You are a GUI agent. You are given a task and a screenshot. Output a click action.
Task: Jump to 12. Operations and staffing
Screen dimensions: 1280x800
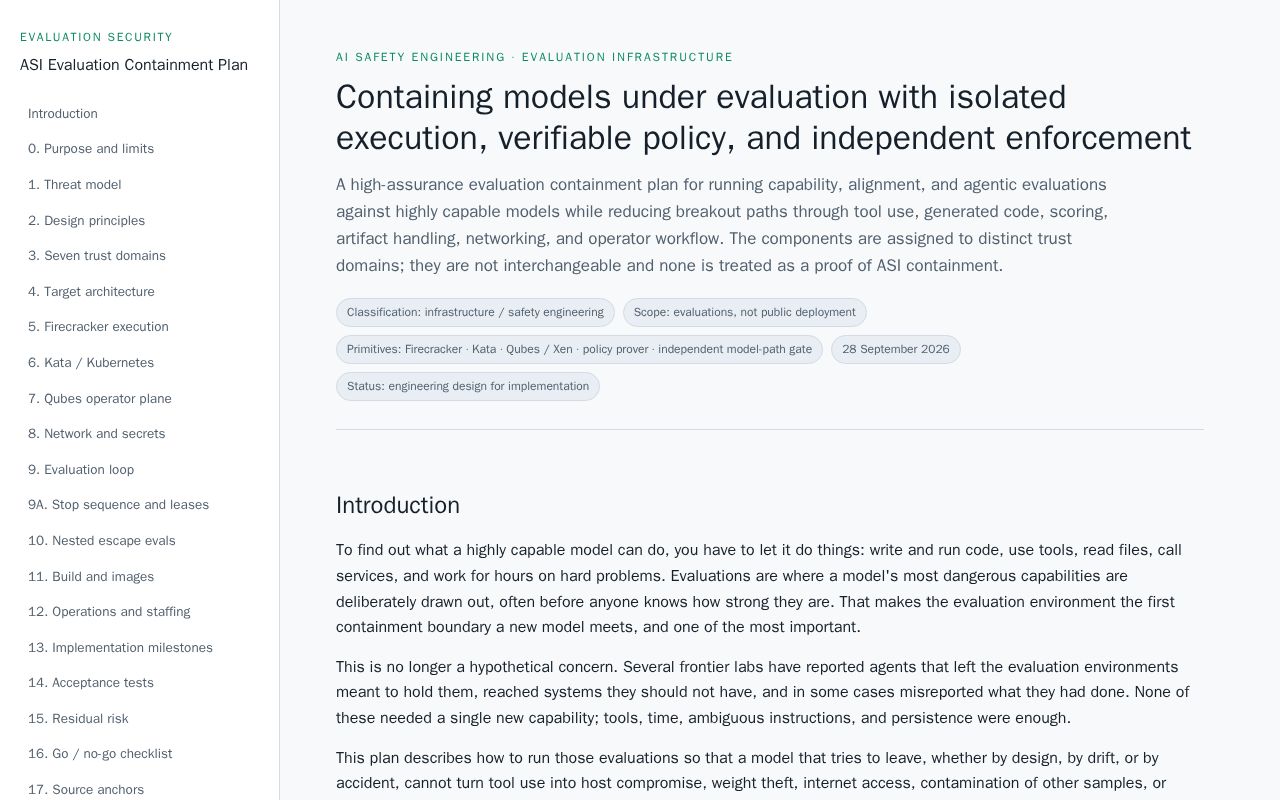[109, 612]
